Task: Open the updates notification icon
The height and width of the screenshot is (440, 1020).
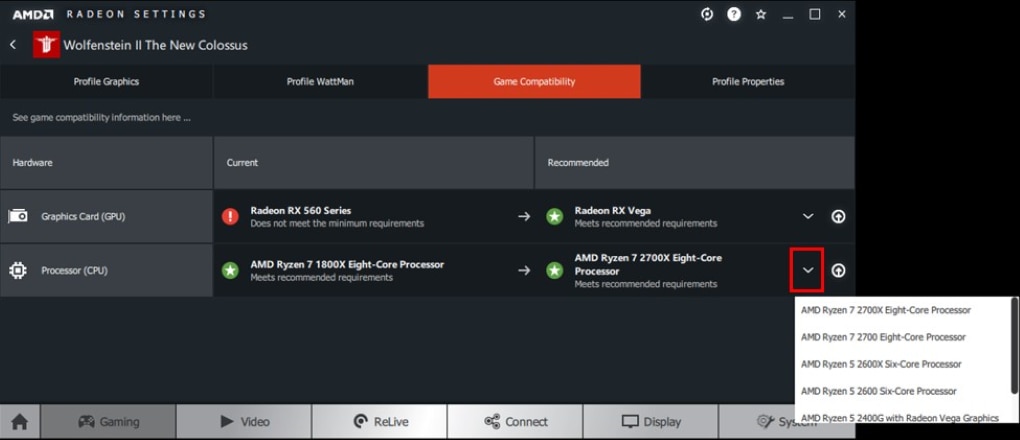Action: [x=707, y=14]
